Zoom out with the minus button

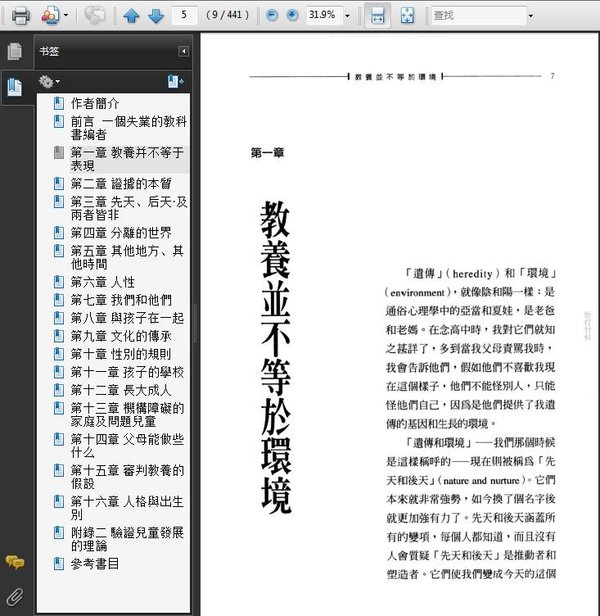(272, 15)
